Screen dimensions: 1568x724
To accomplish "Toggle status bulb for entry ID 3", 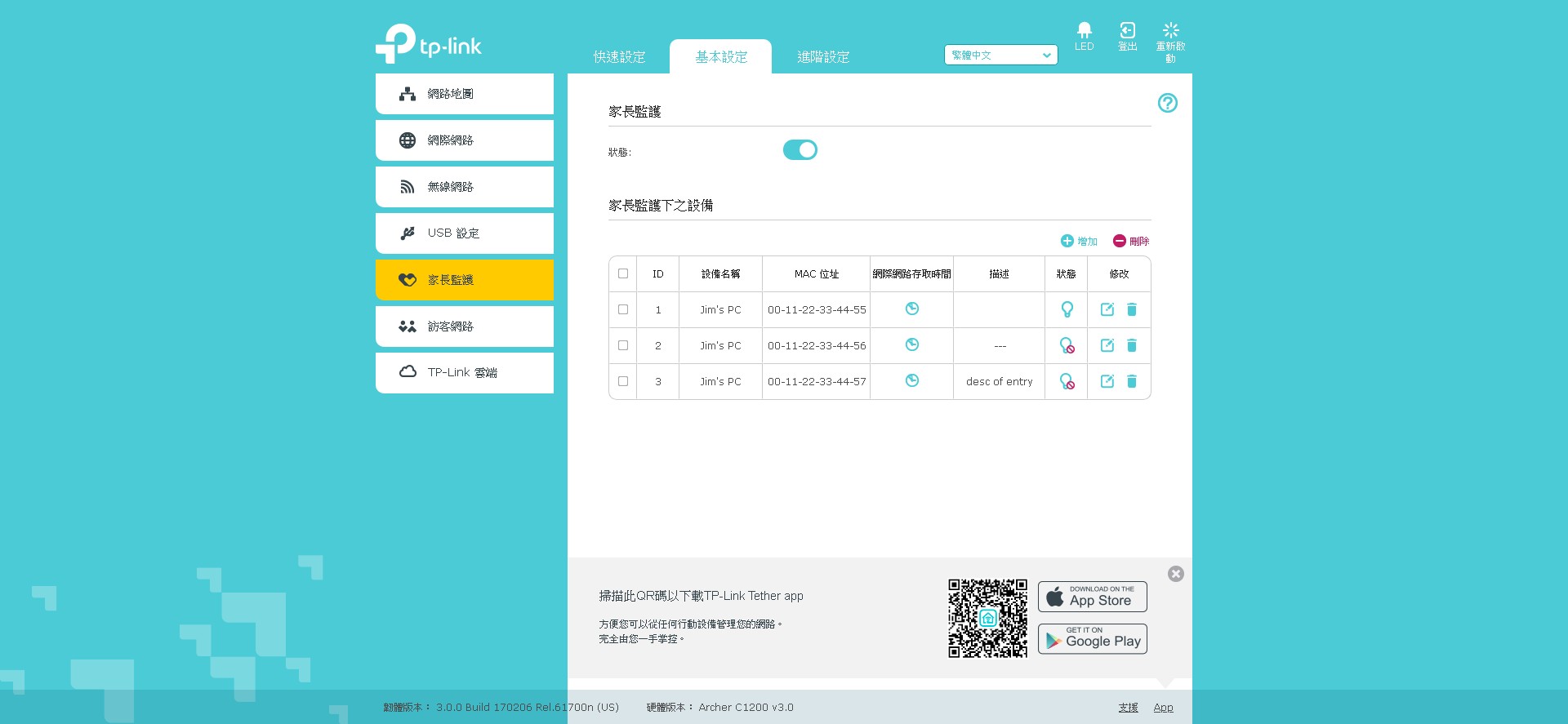I will point(1067,381).
